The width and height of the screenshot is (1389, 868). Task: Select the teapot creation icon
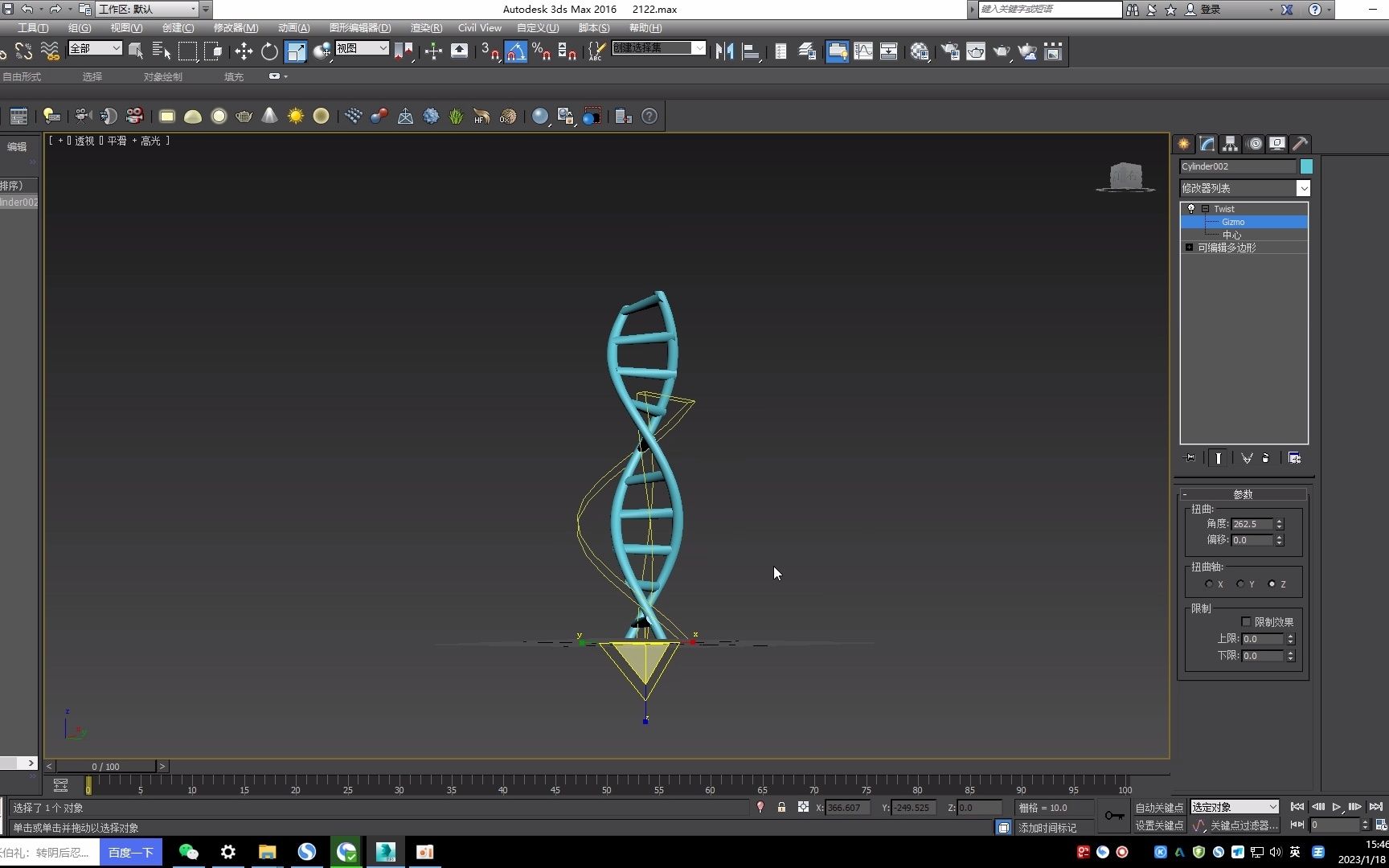[x=244, y=117]
